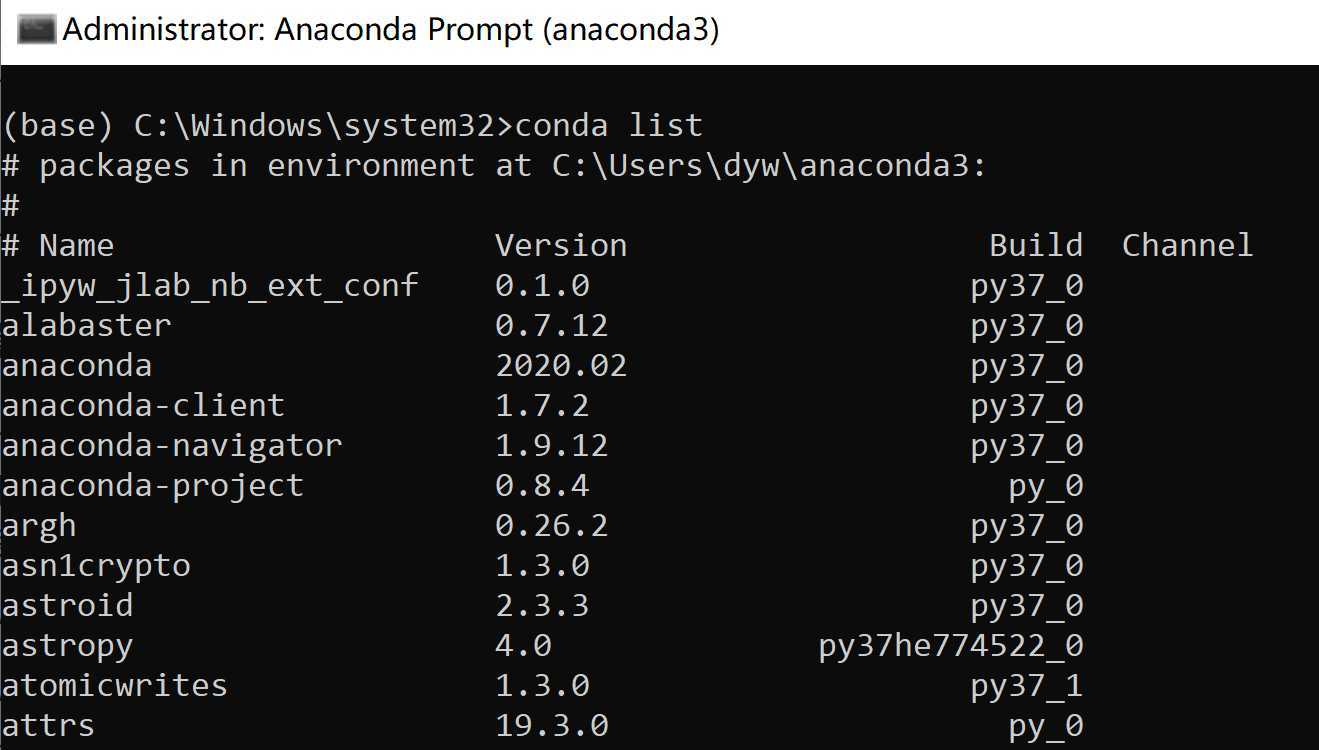The height and width of the screenshot is (750, 1319).
Task: Click the 'anaconda-client' package name
Action: click(143, 405)
